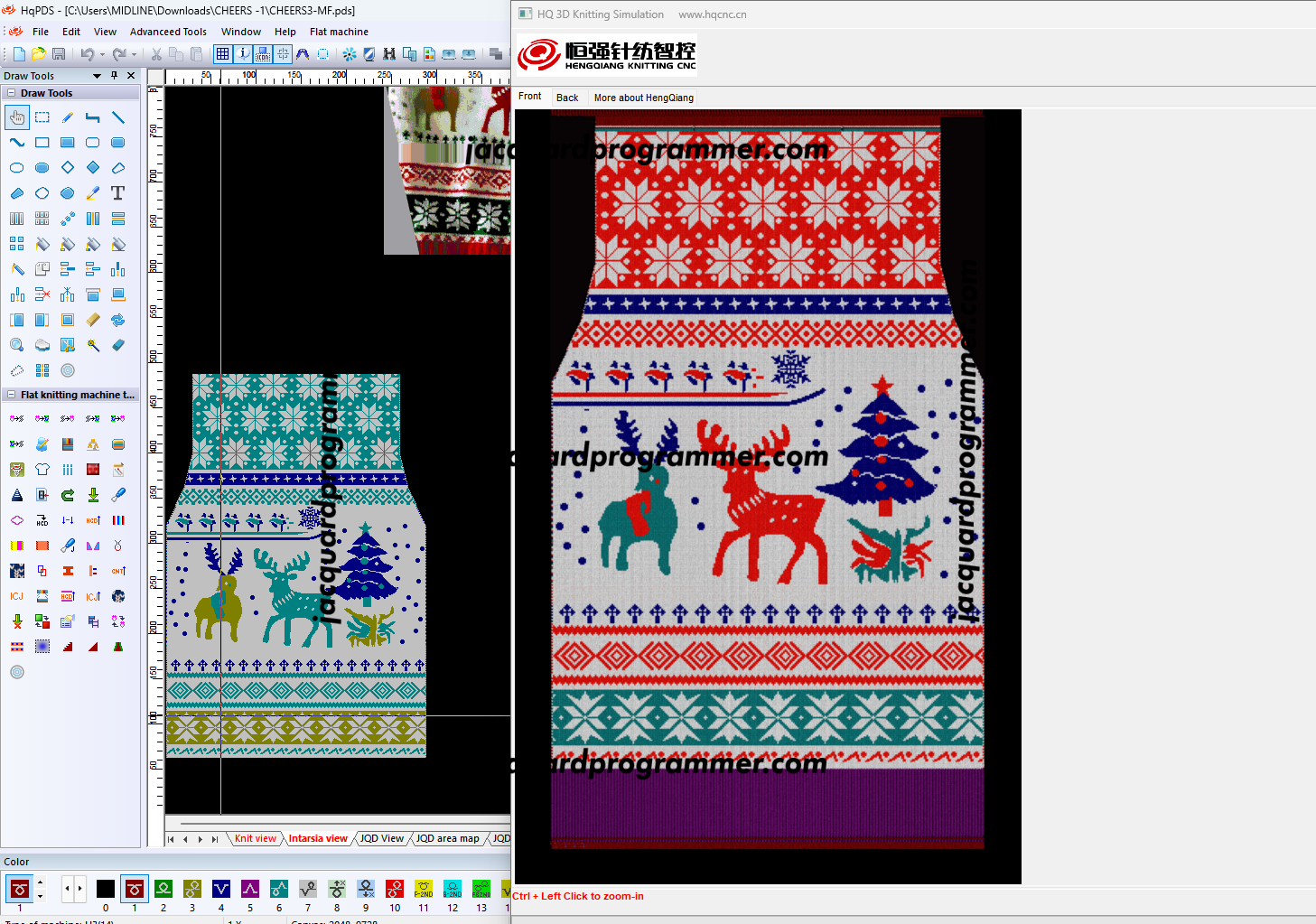Select color swatch number 5 (purple)
The width and height of the screenshot is (1316, 924).
(250, 889)
